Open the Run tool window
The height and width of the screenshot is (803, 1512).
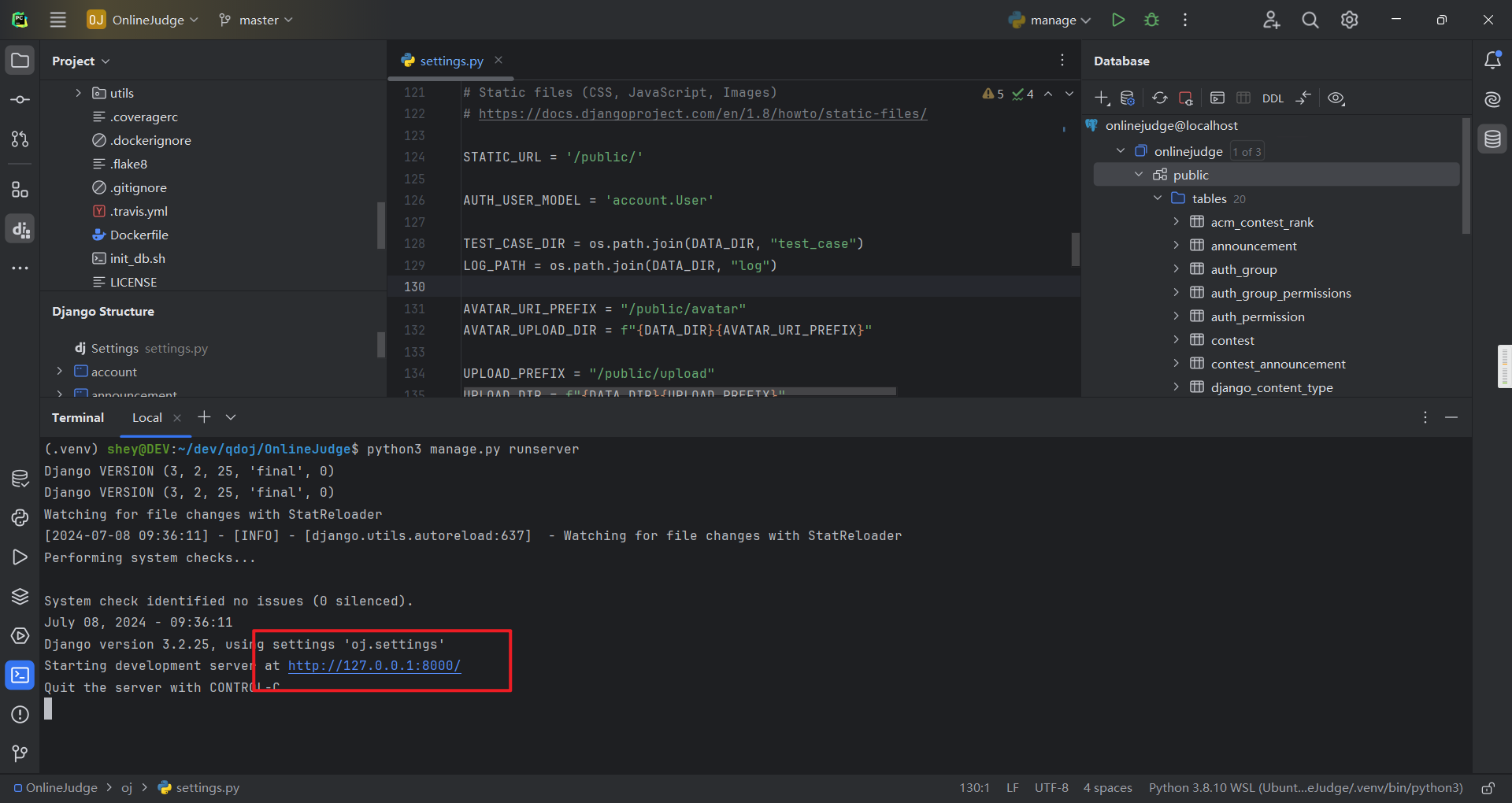20,557
